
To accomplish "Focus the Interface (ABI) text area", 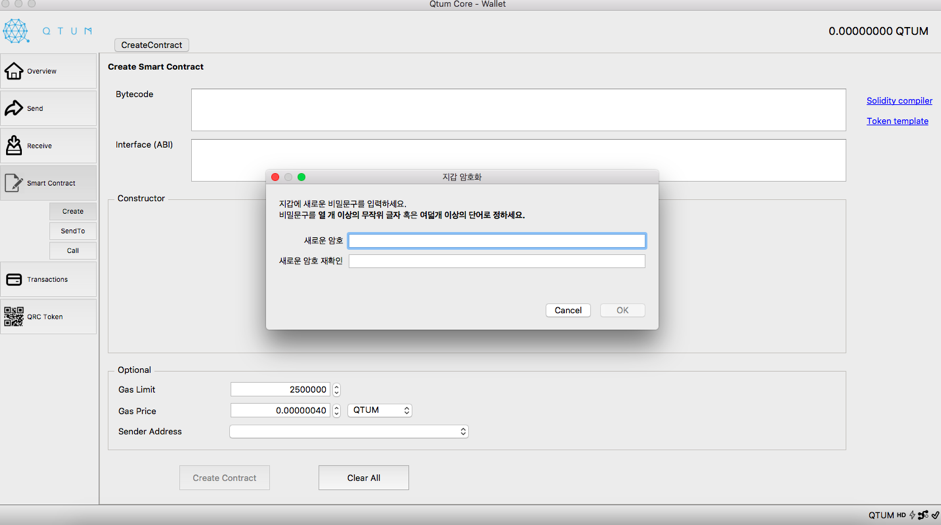I will click(x=519, y=160).
